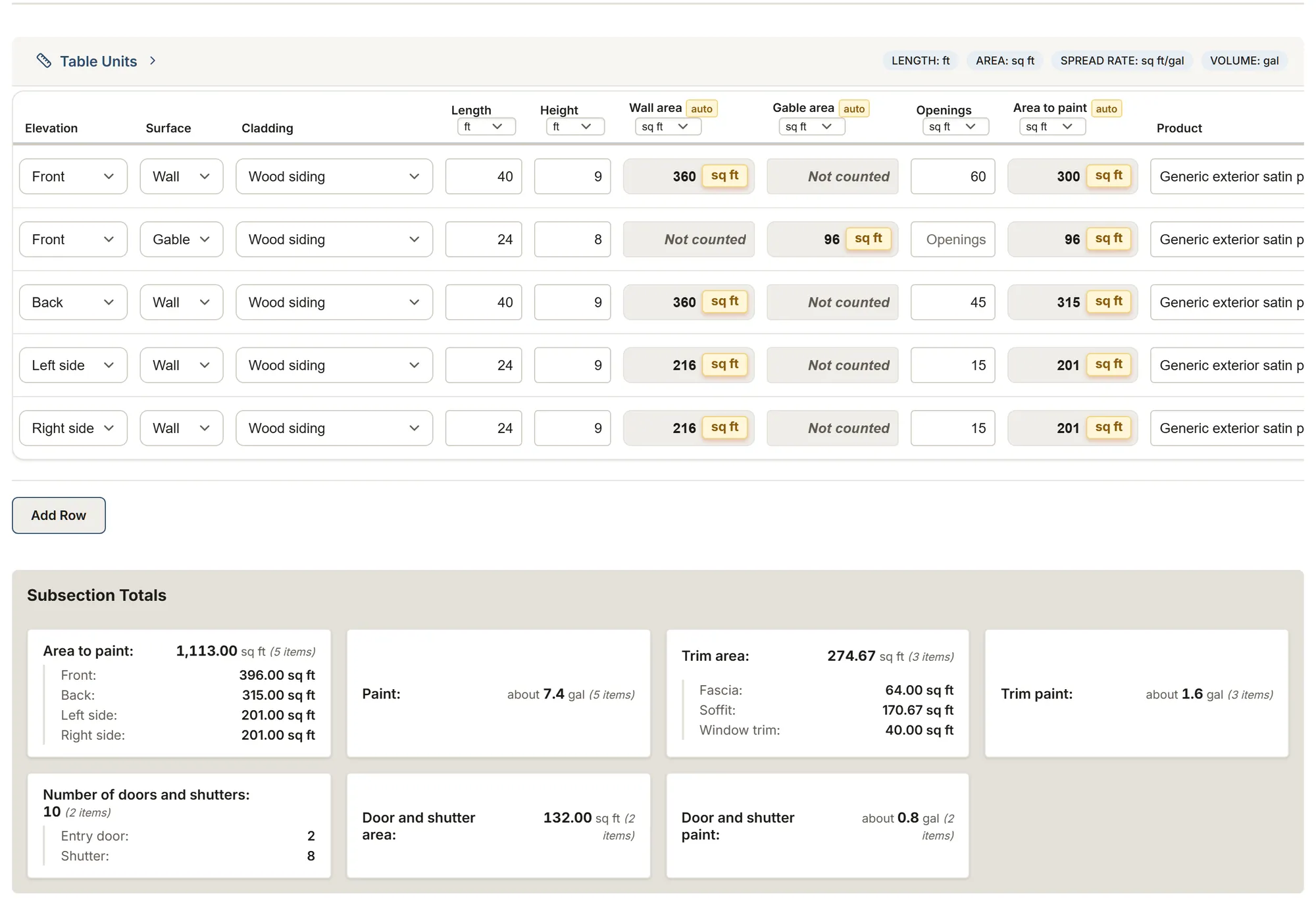This screenshot has height=905, width=1316.
Task: Open the Back elevation dropdown
Action: pyautogui.click(x=73, y=302)
